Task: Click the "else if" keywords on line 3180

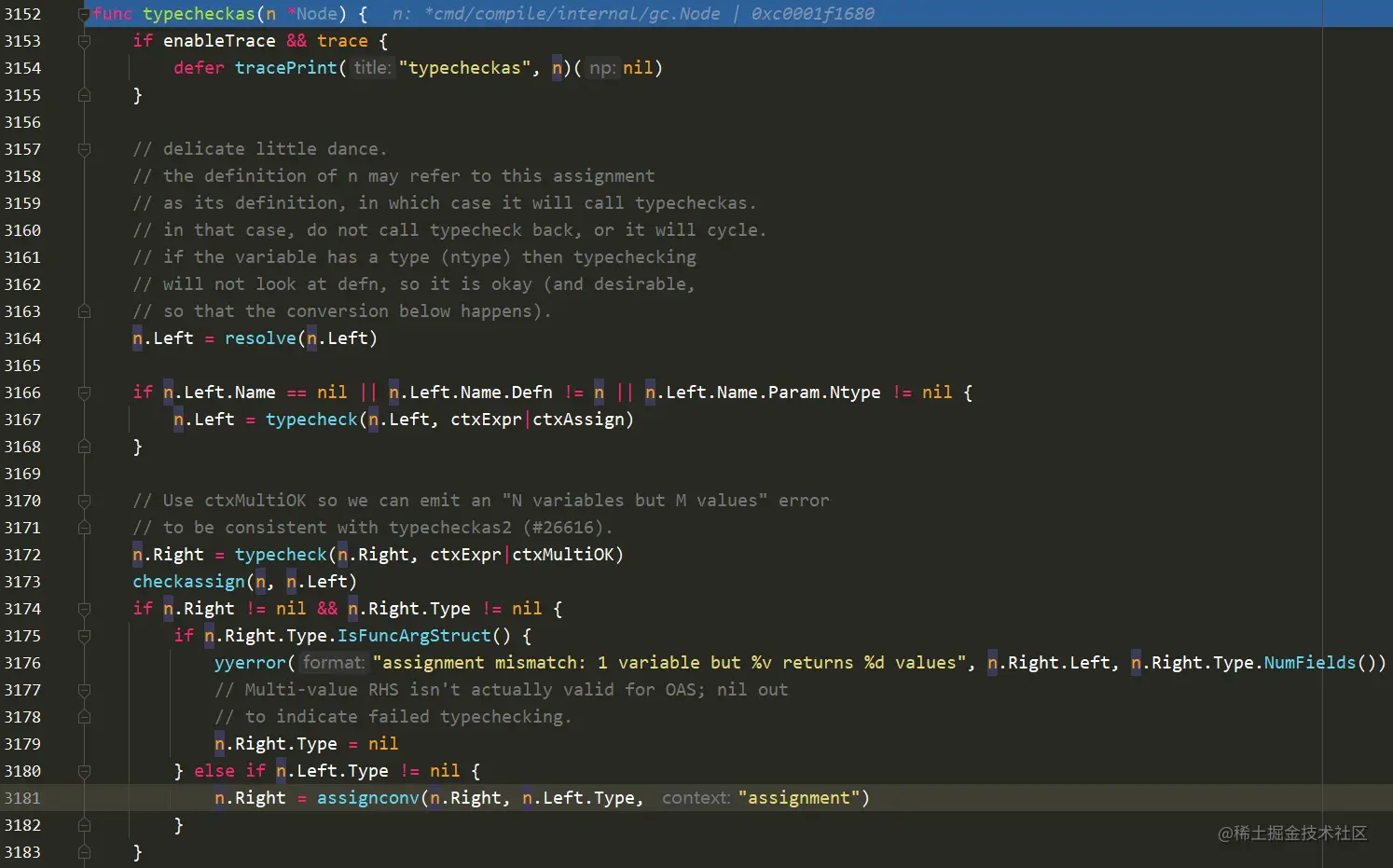Action: tap(229, 771)
